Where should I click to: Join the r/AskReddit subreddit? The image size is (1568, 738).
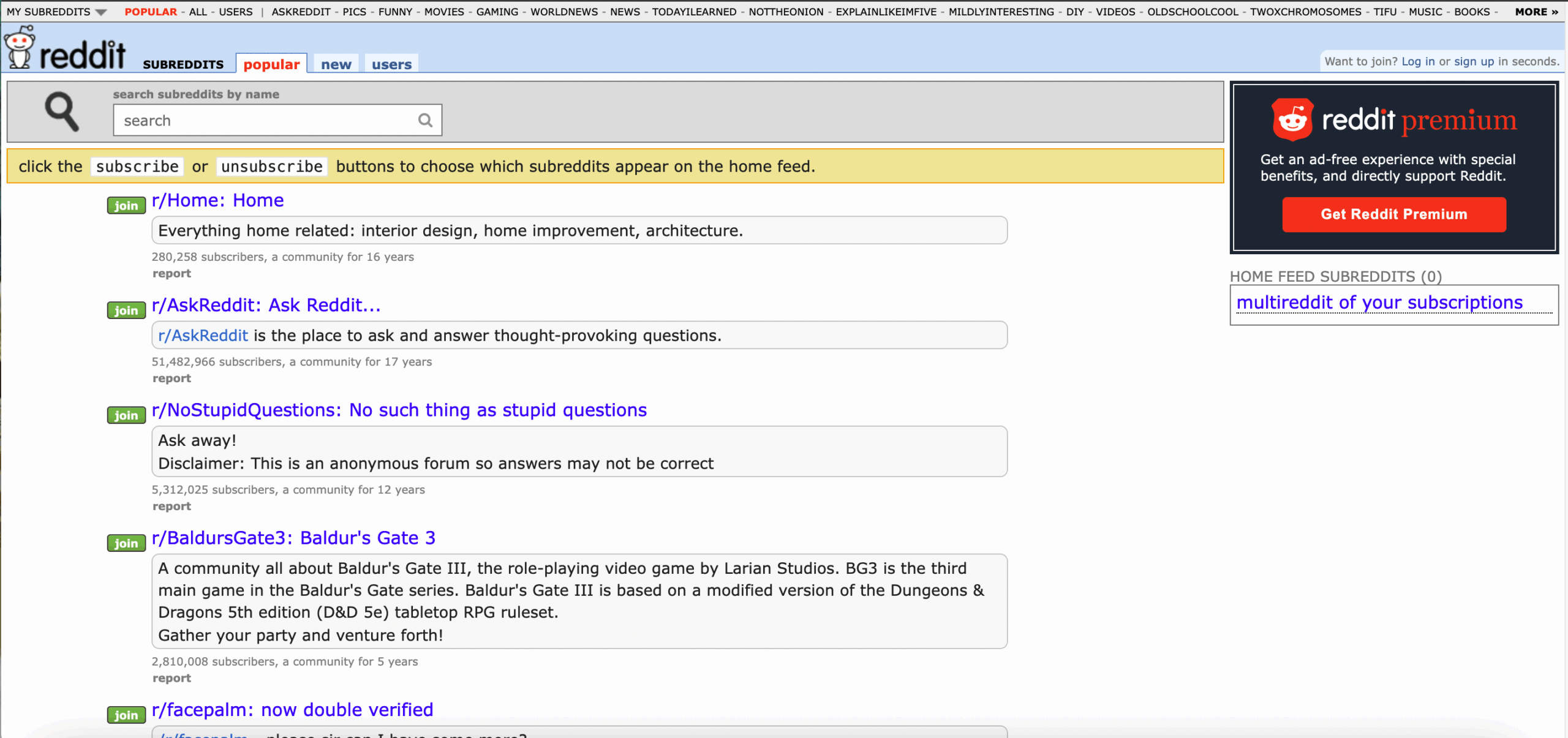coord(126,311)
